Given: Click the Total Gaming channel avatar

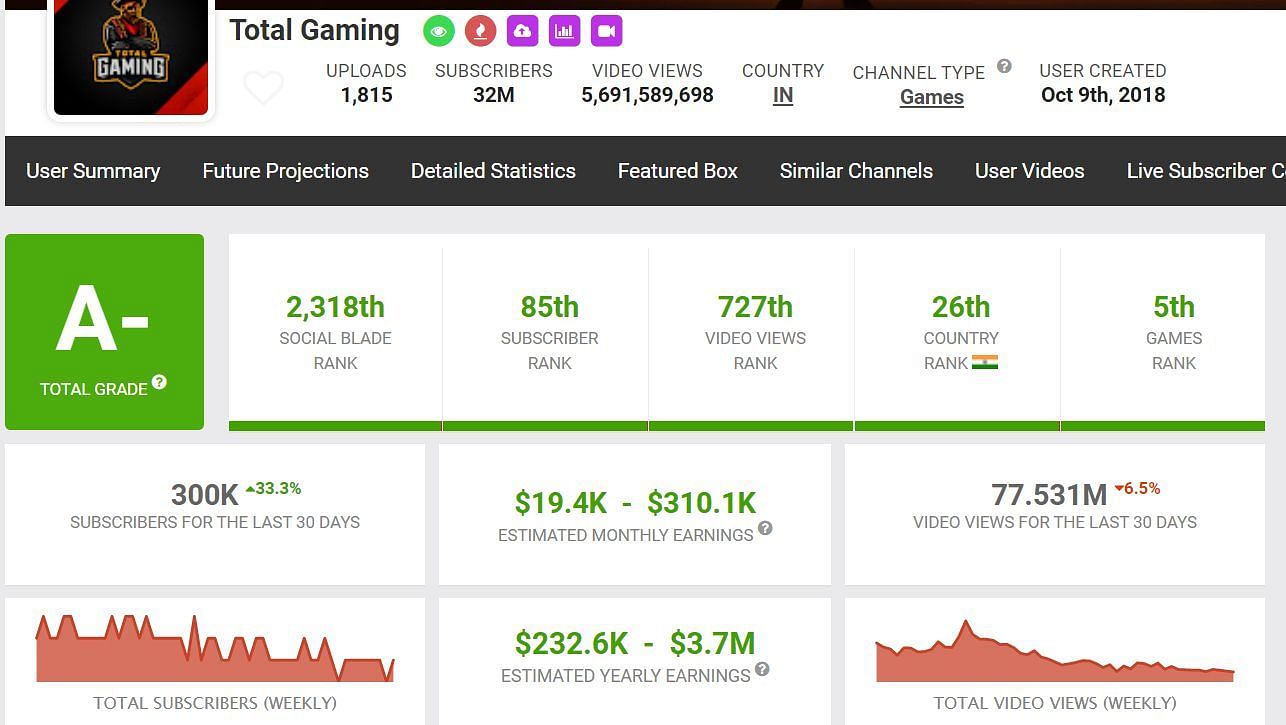Looking at the screenshot, I should (x=131, y=57).
